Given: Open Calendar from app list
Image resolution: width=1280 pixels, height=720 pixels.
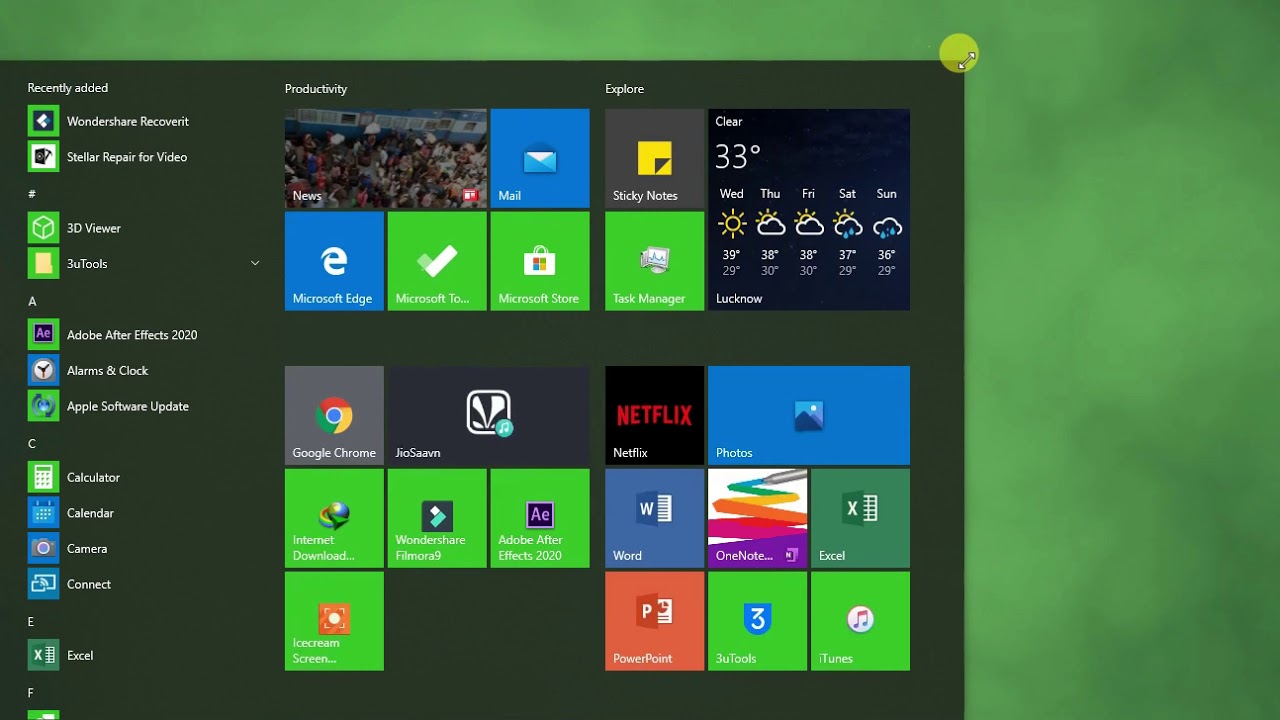Looking at the screenshot, I should click(145, 513).
